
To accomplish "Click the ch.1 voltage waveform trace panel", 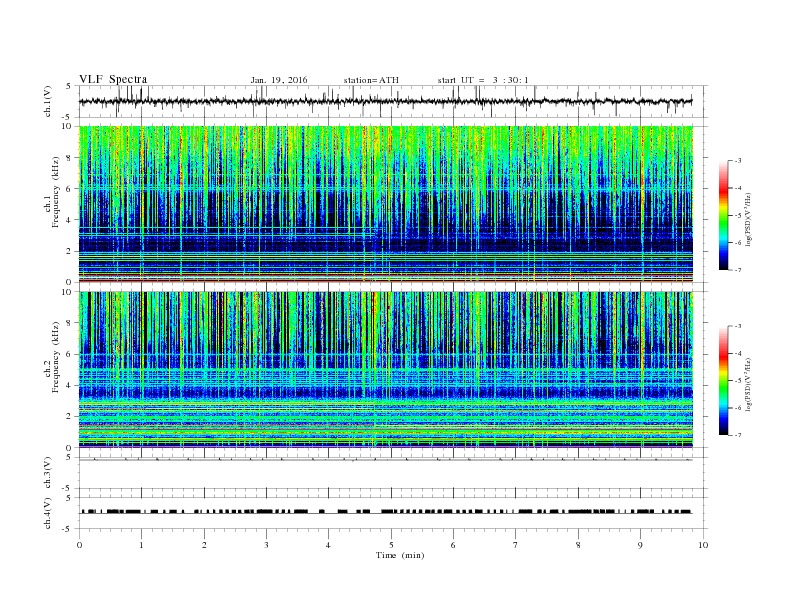I will coord(393,101).
